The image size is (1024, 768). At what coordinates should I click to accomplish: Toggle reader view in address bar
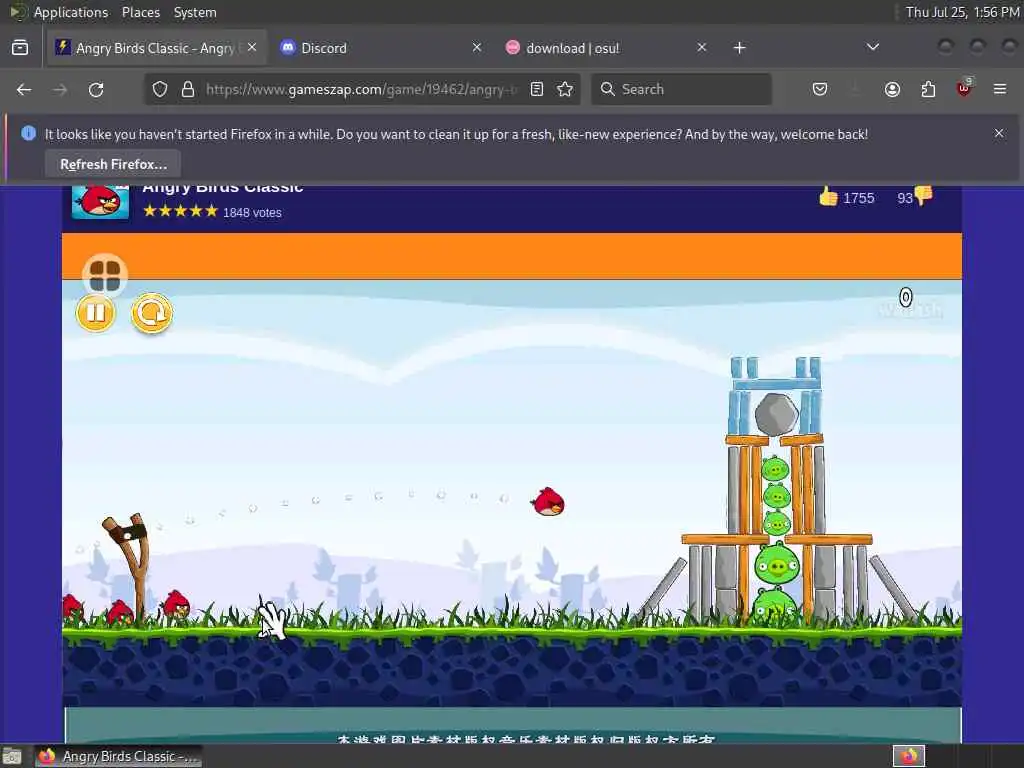[x=537, y=89]
